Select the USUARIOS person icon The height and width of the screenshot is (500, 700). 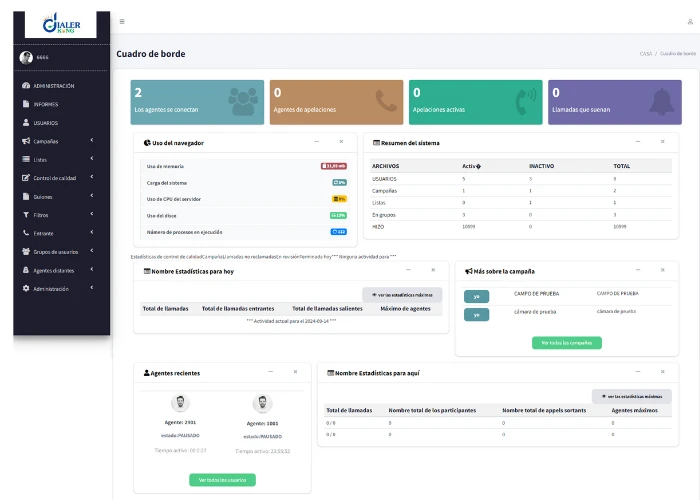(x=26, y=122)
